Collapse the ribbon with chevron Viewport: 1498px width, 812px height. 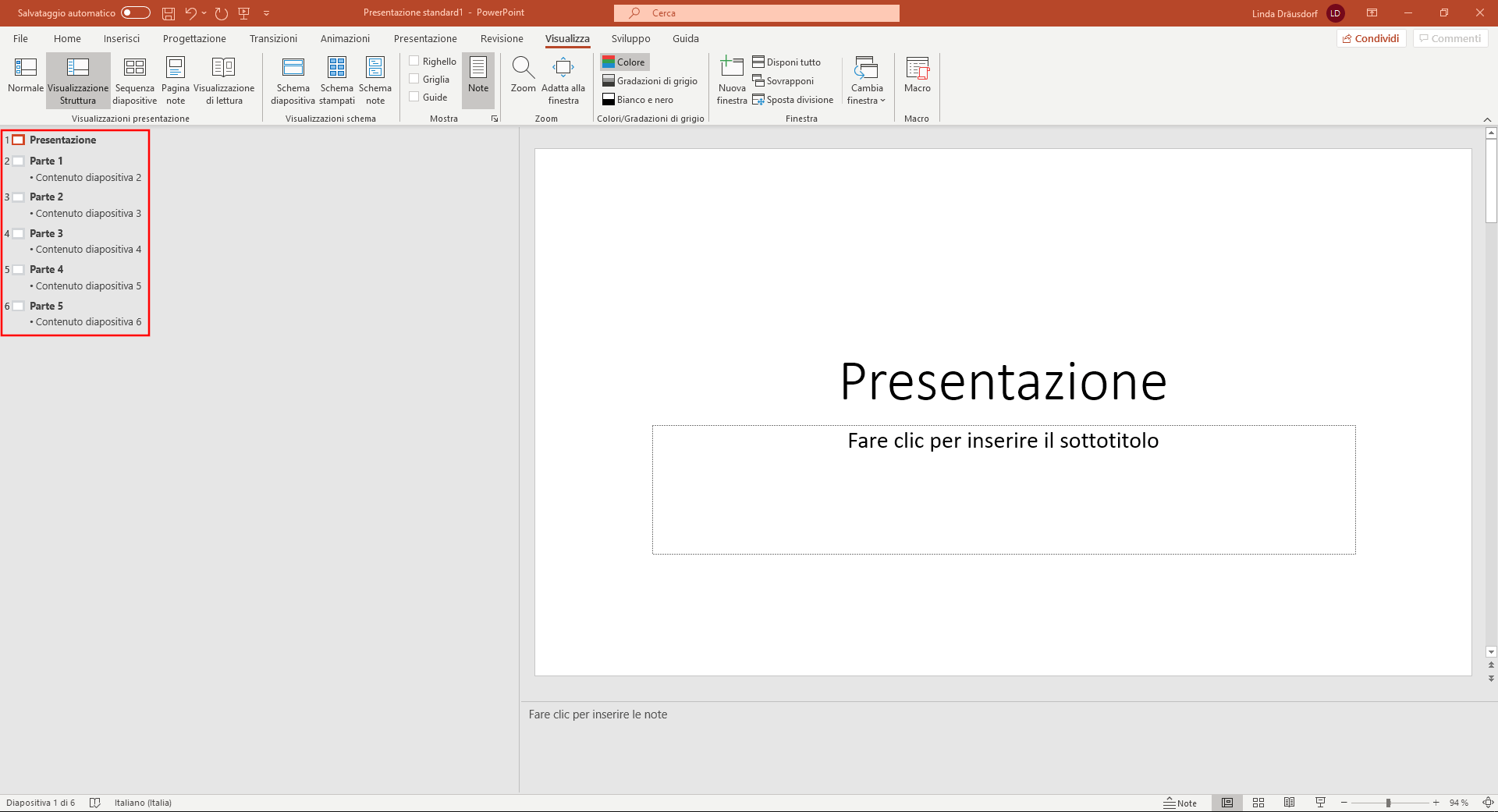click(1487, 119)
